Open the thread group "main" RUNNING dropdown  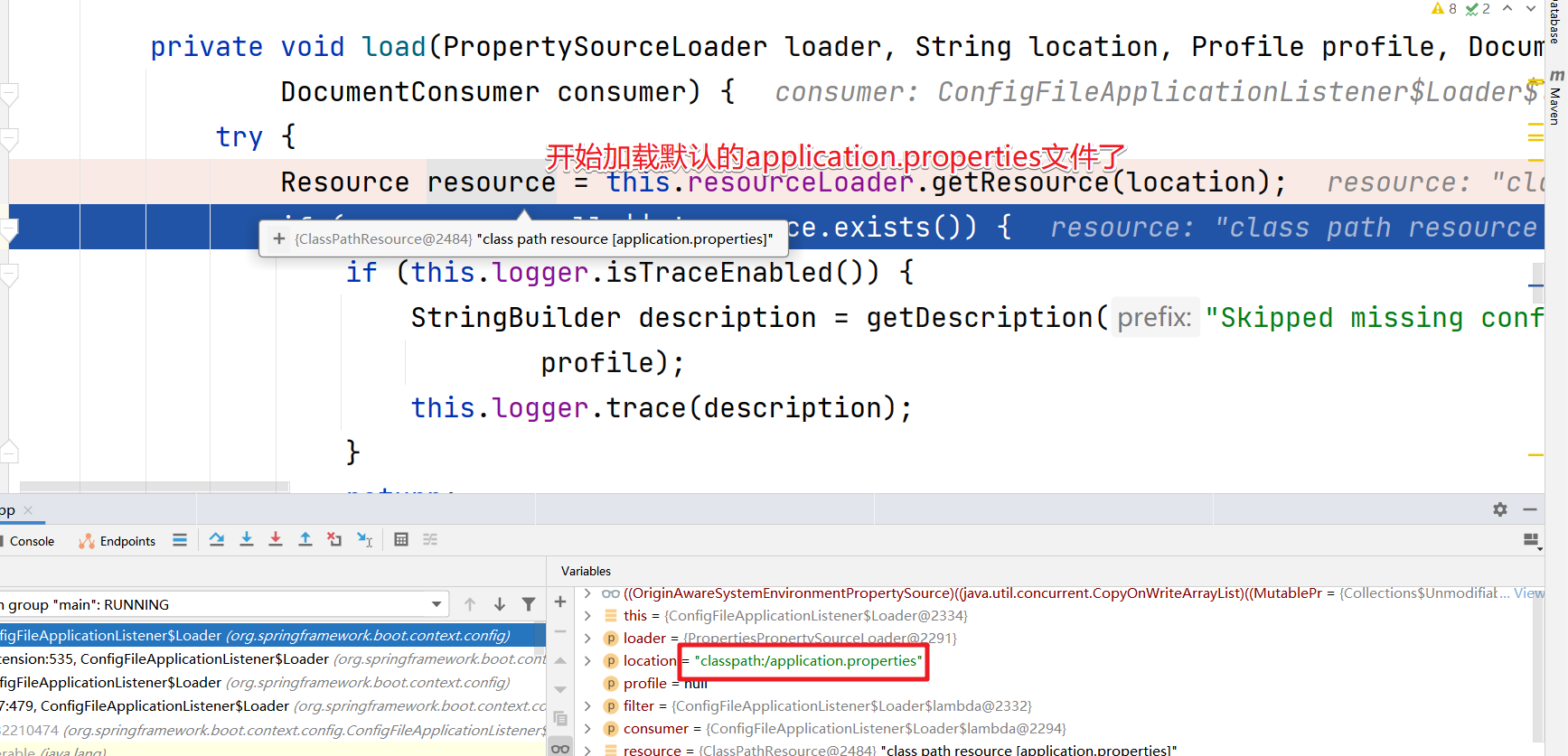222,604
